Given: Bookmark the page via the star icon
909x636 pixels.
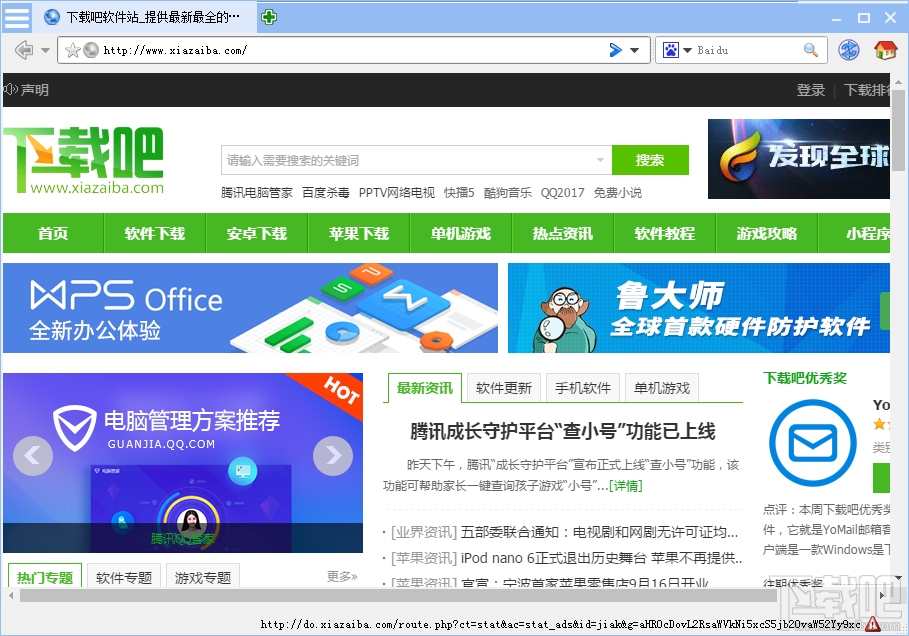Looking at the screenshot, I should [x=73, y=49].
